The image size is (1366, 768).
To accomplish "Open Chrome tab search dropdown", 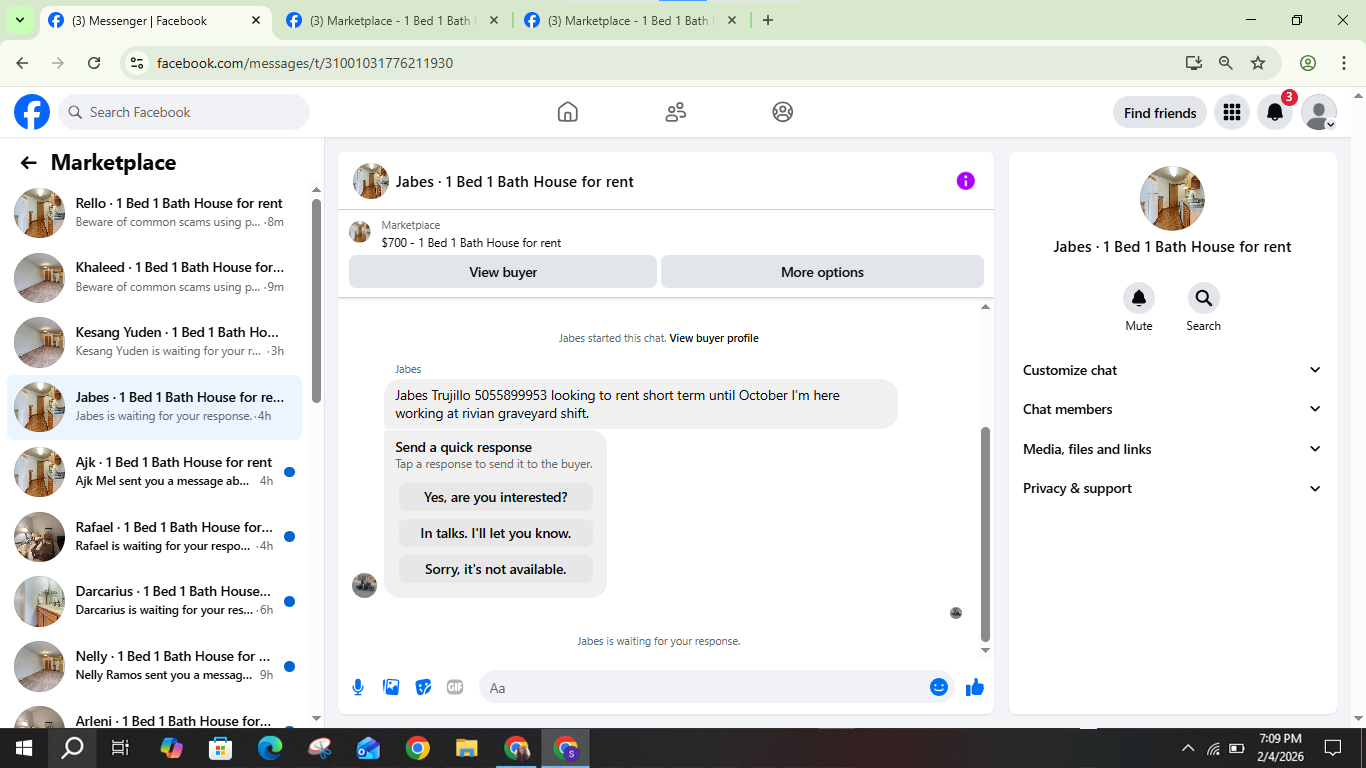I will (x=19, y=20).
